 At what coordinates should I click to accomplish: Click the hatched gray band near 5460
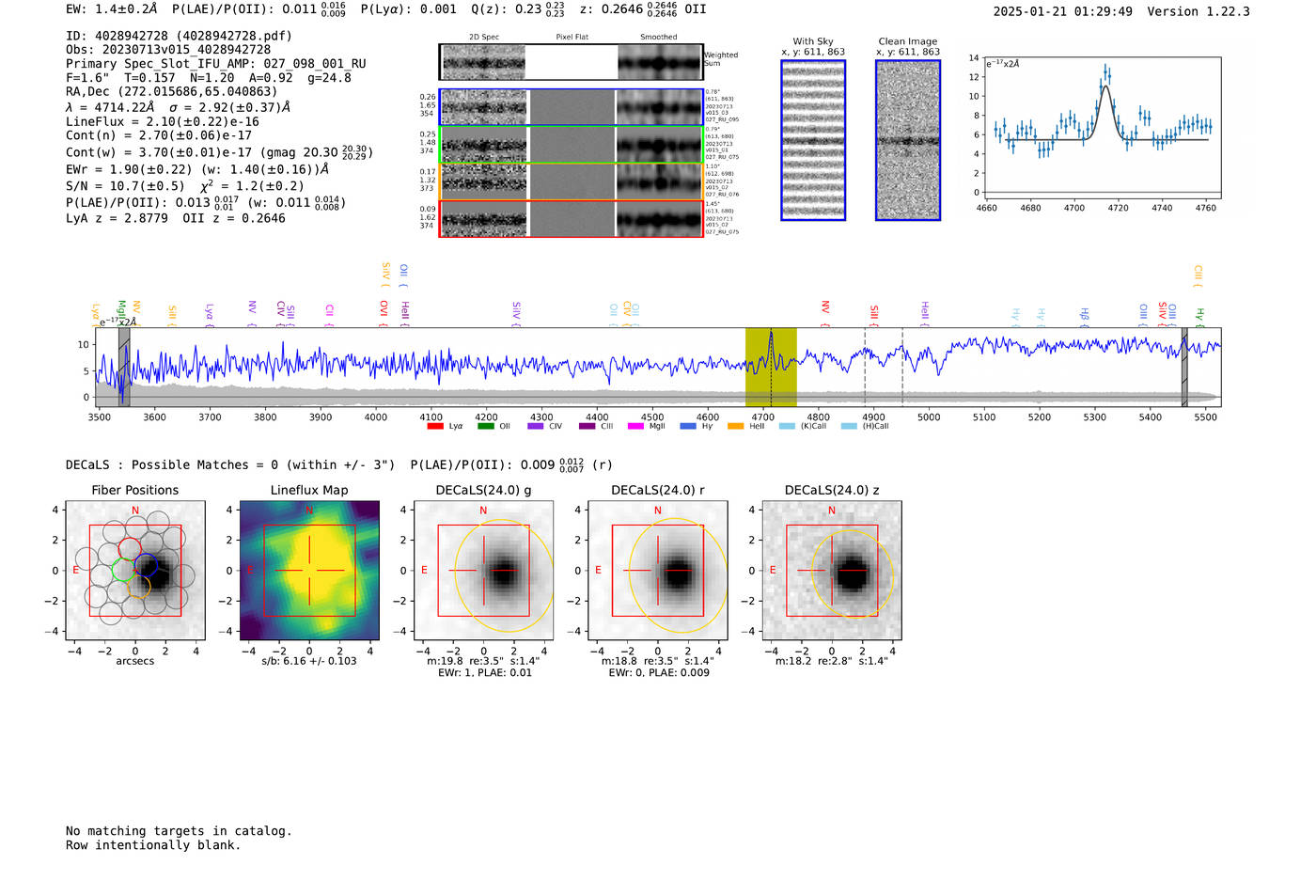tap(1184, 367)
